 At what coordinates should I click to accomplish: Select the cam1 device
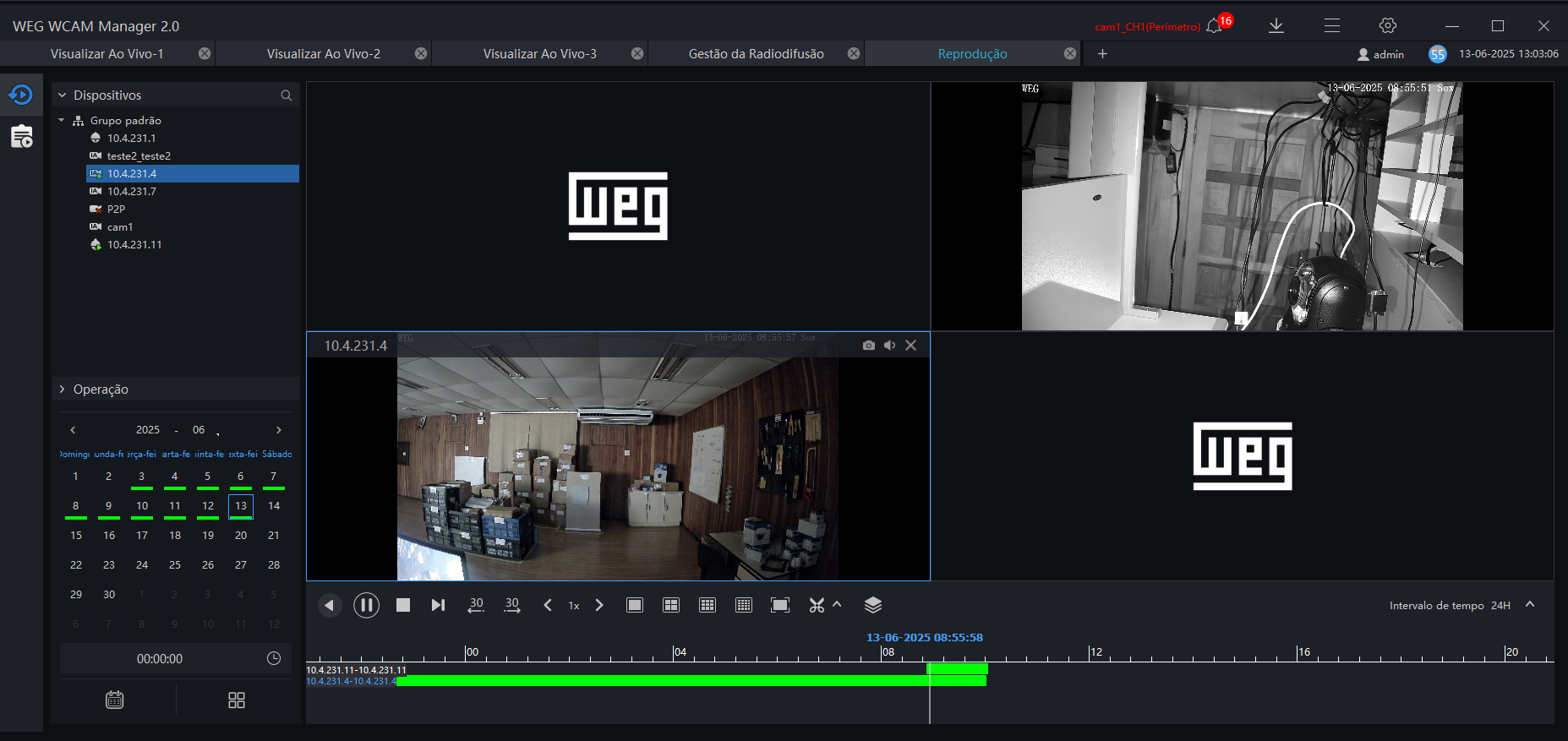point(119,226)
